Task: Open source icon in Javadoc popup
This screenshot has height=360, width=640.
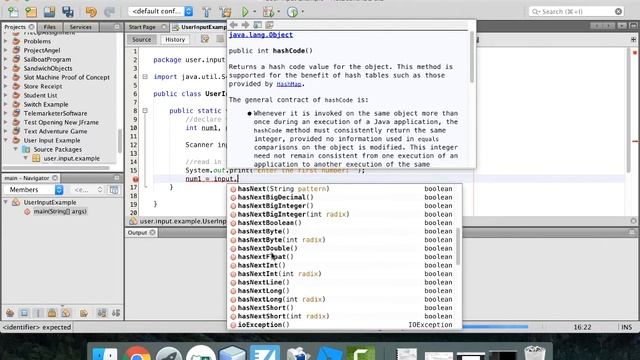Action: (269, 25)
